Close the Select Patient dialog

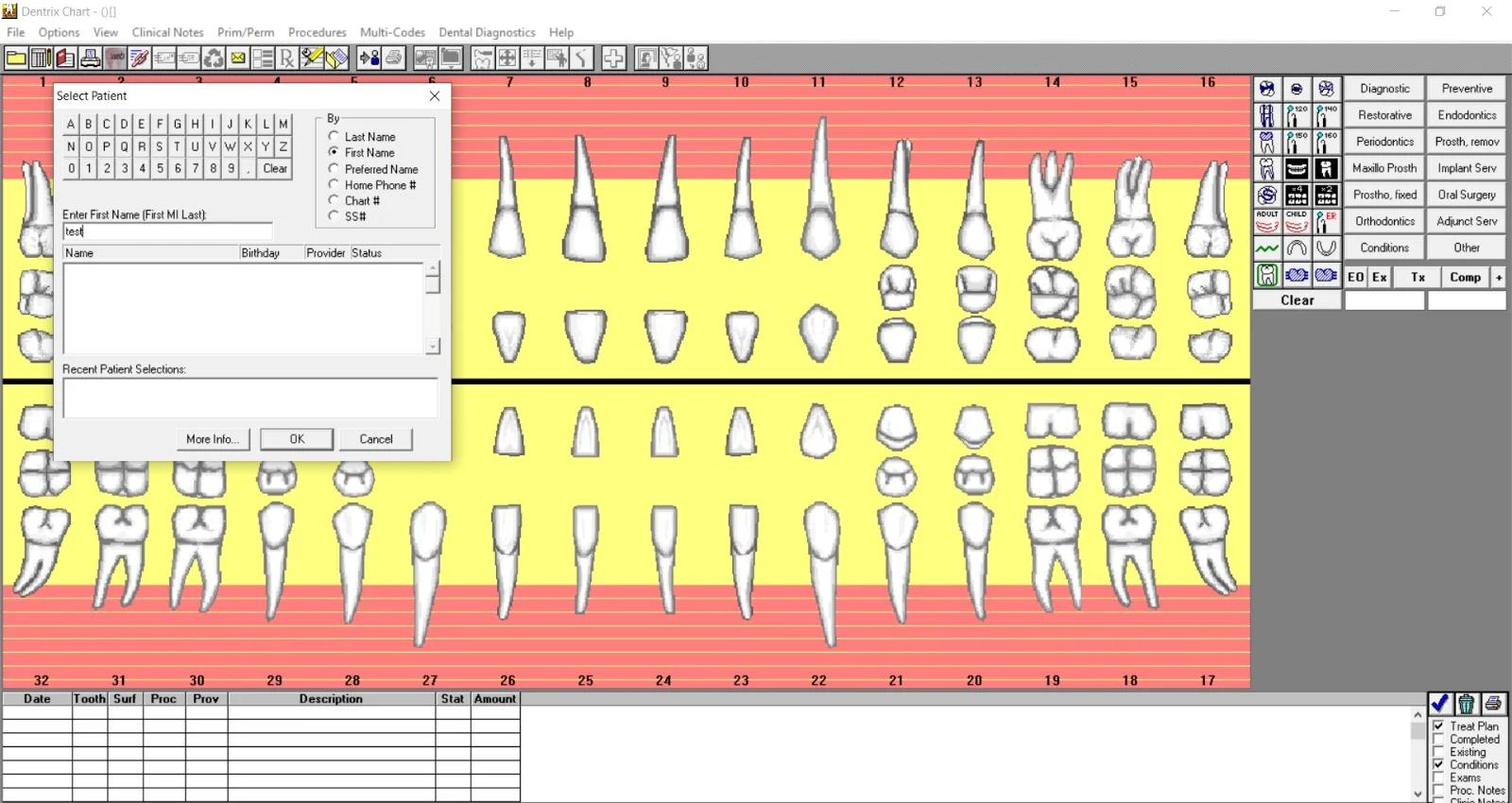(x=435, y=95)
